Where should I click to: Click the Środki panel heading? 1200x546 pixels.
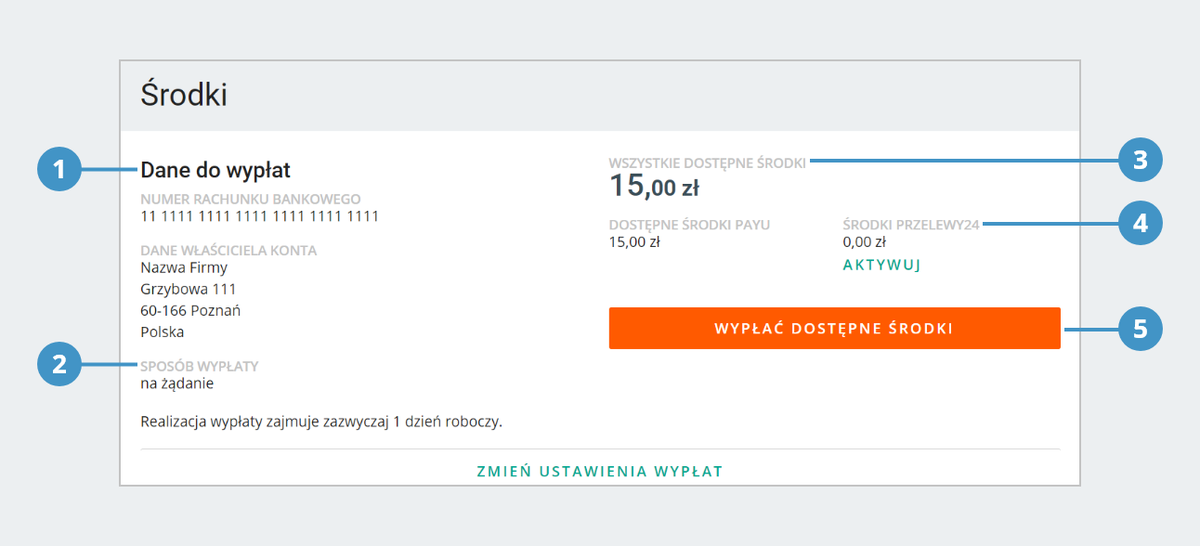point(184,95)
